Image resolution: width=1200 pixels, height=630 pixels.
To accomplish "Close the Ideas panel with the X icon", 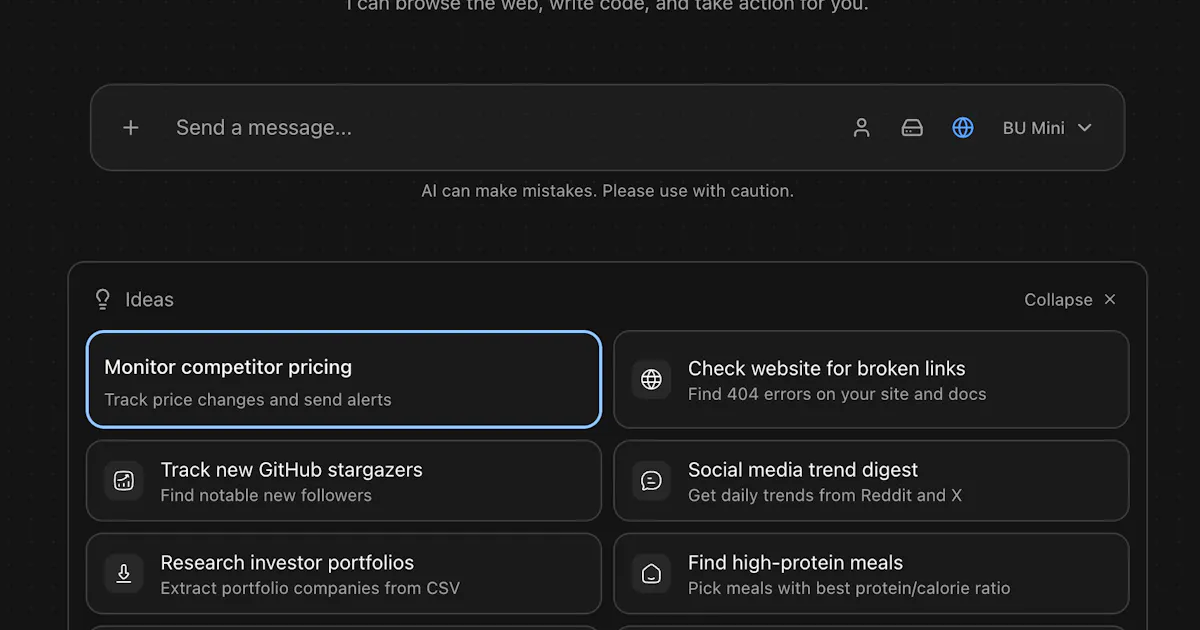I will [1110, 300].
